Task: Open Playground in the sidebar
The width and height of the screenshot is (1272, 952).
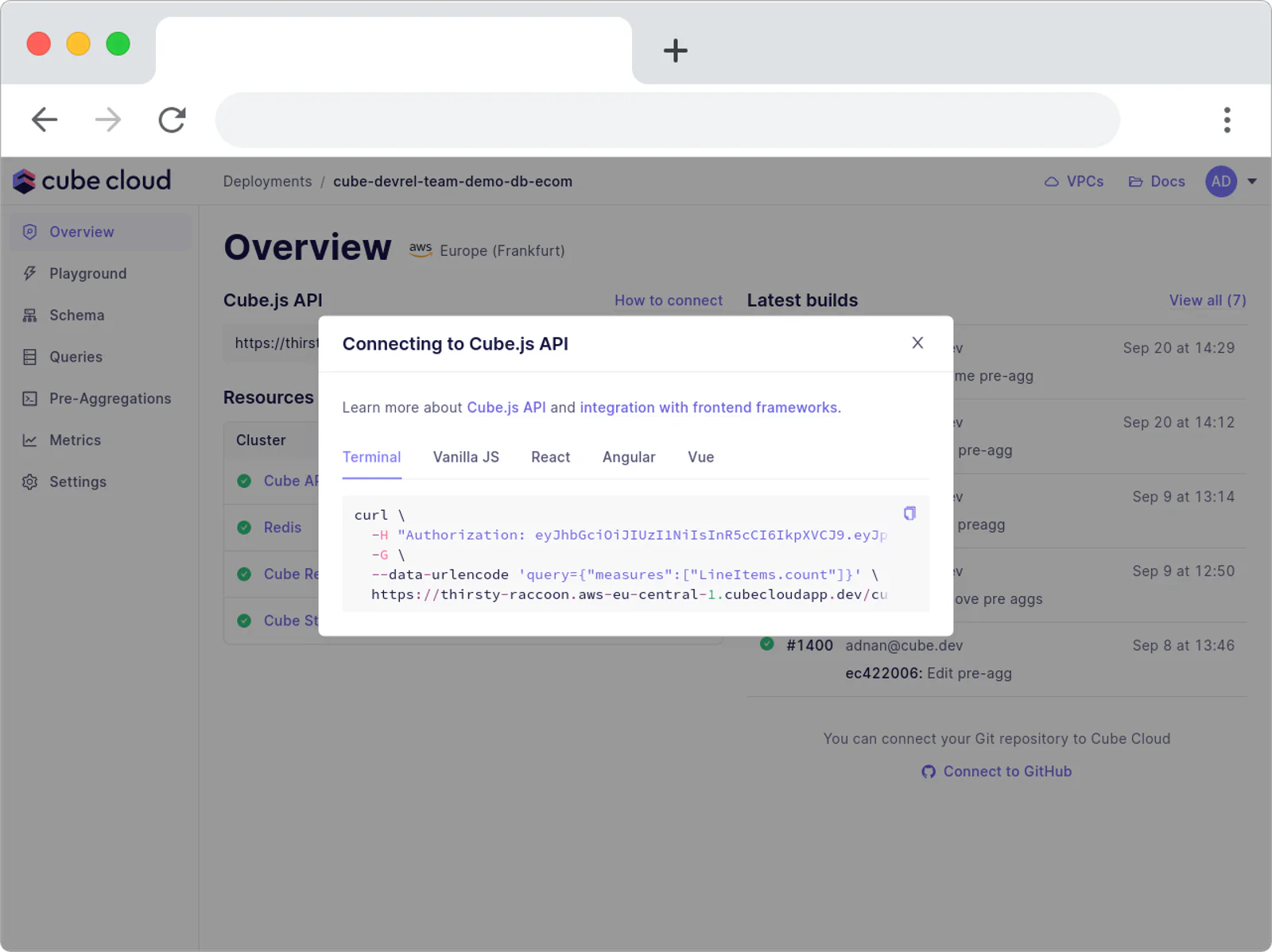Action: coord(100,273)
